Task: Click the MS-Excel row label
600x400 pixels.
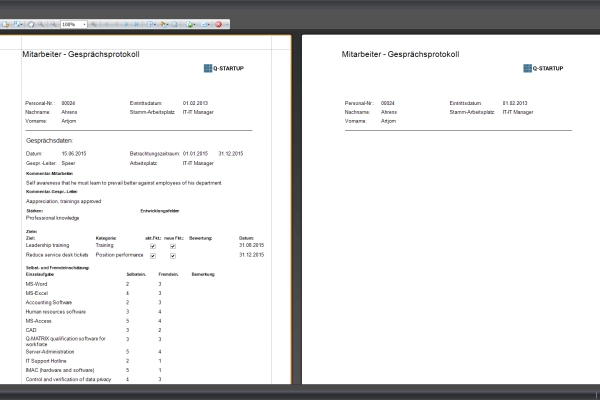Action: pyautogui.click(x=37, y=293)
